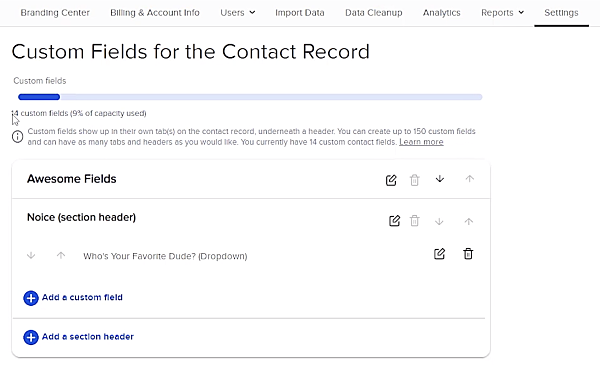Click the Noice (section header) text
Image resolution: width=600 pixels, height=365 pixels.
point(82,217)
